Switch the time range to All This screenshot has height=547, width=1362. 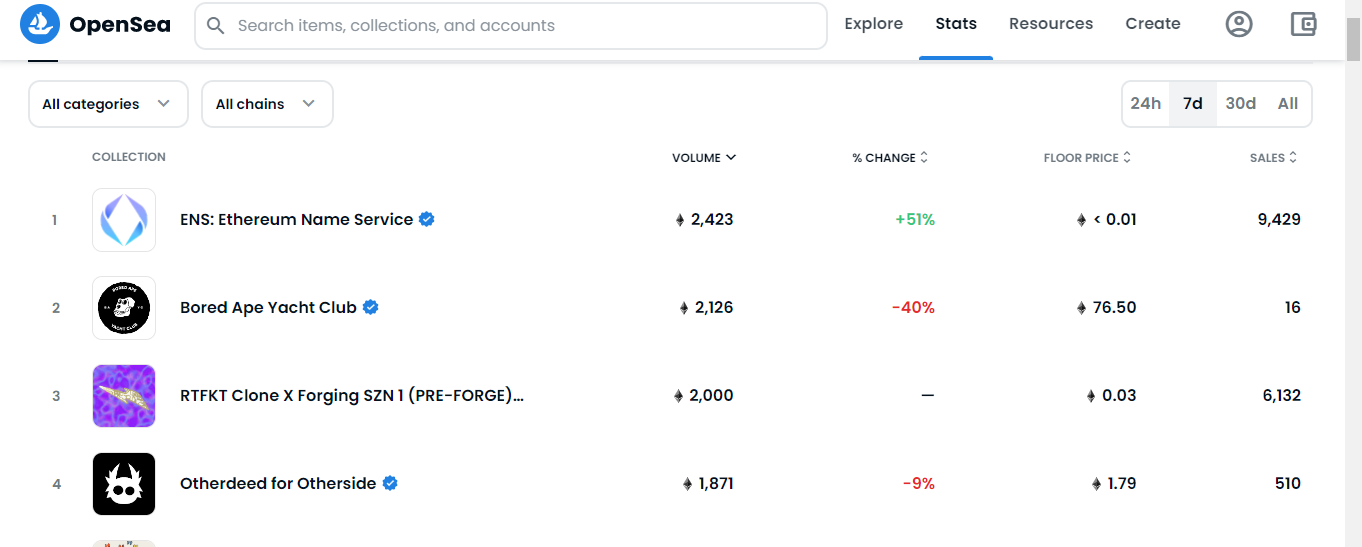[x=1288, y=104]
